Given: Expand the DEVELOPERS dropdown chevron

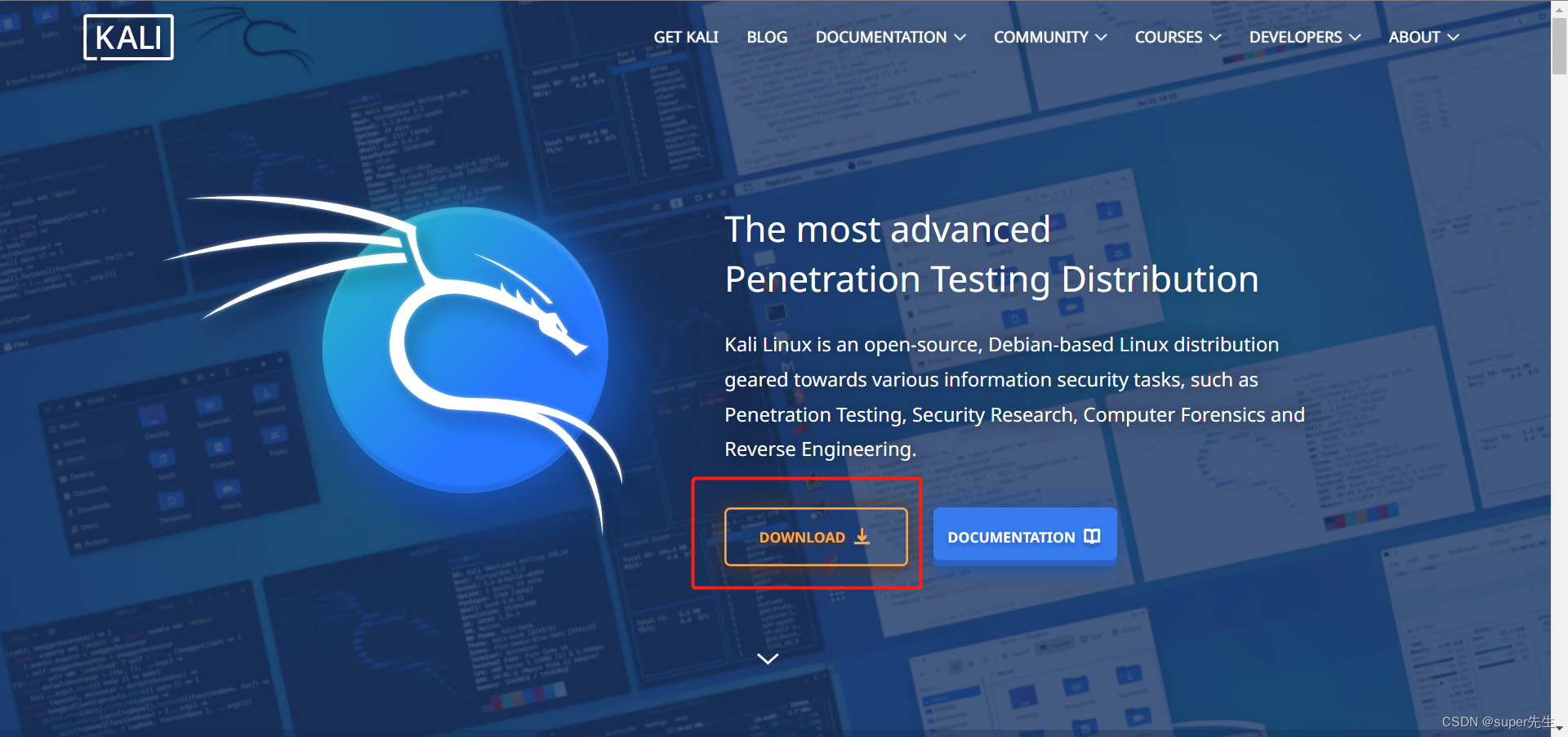Looking at the screenshot, I should [1355, 38].
